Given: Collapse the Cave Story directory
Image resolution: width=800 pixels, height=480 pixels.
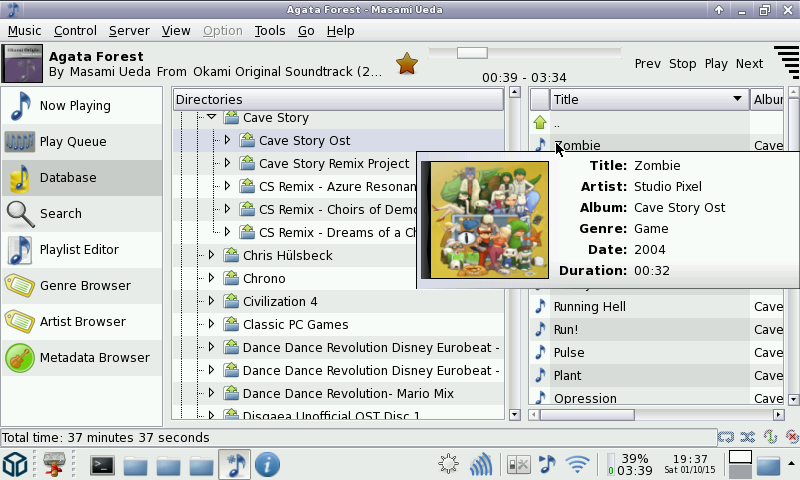Looking at the screenshot, I should (x=211, y=118).
